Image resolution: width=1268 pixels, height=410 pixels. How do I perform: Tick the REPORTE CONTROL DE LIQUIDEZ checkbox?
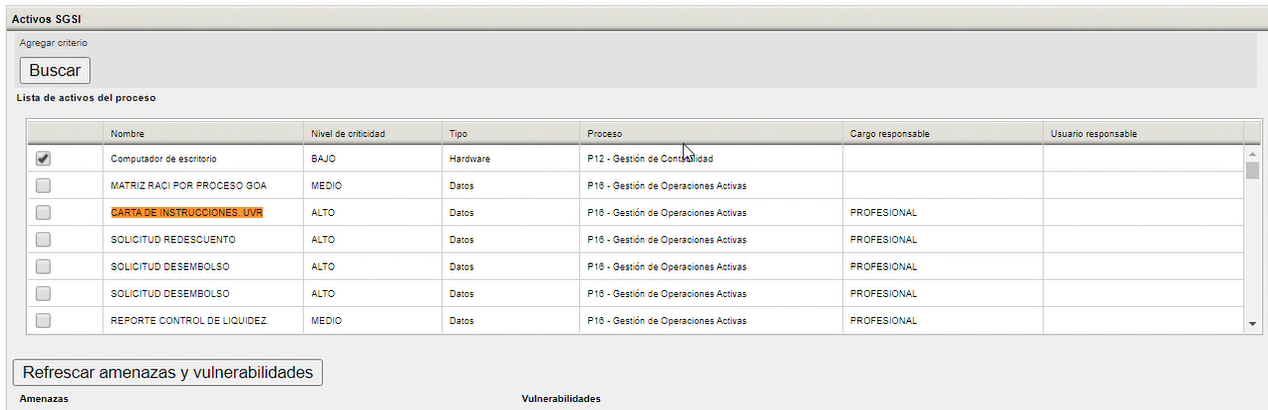click(43, 320)
